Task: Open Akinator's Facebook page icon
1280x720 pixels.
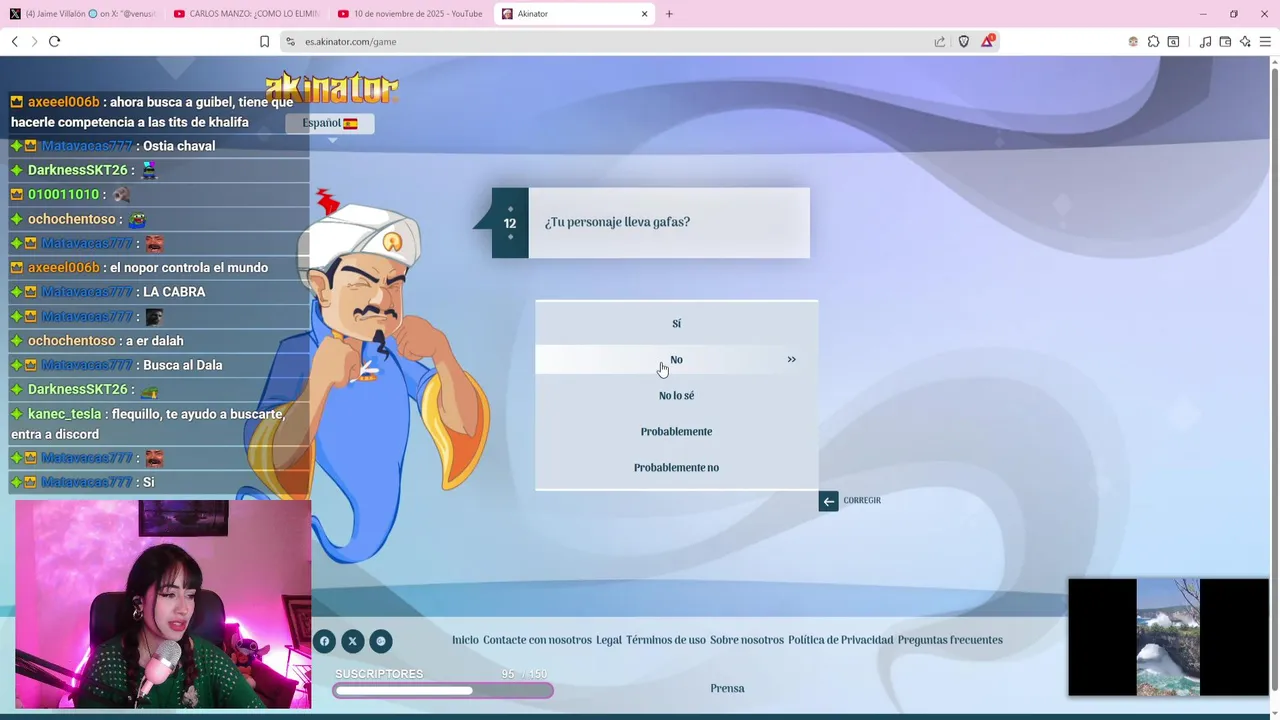Action: tap(324, 641)
